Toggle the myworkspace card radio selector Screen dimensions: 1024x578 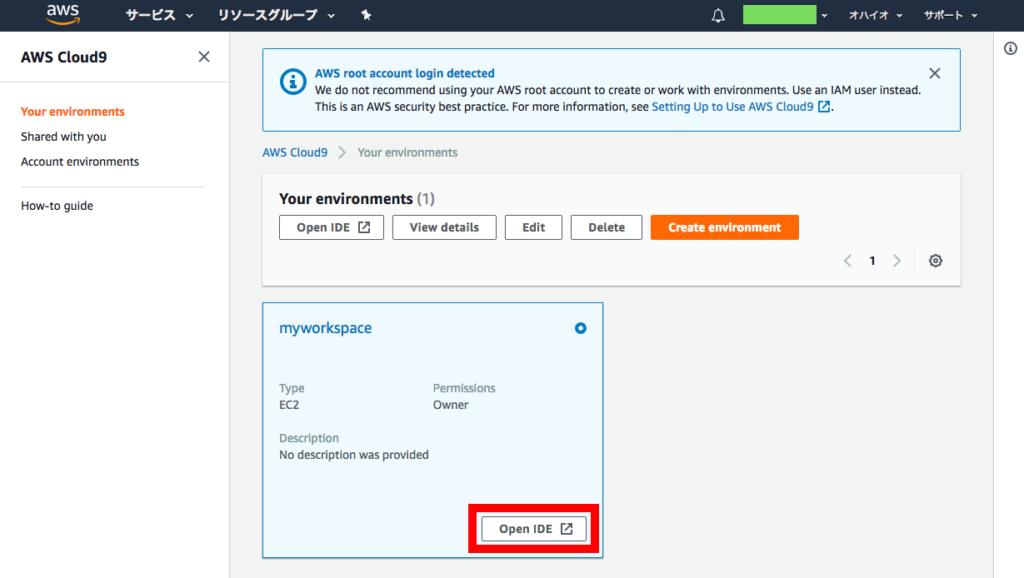580,328
